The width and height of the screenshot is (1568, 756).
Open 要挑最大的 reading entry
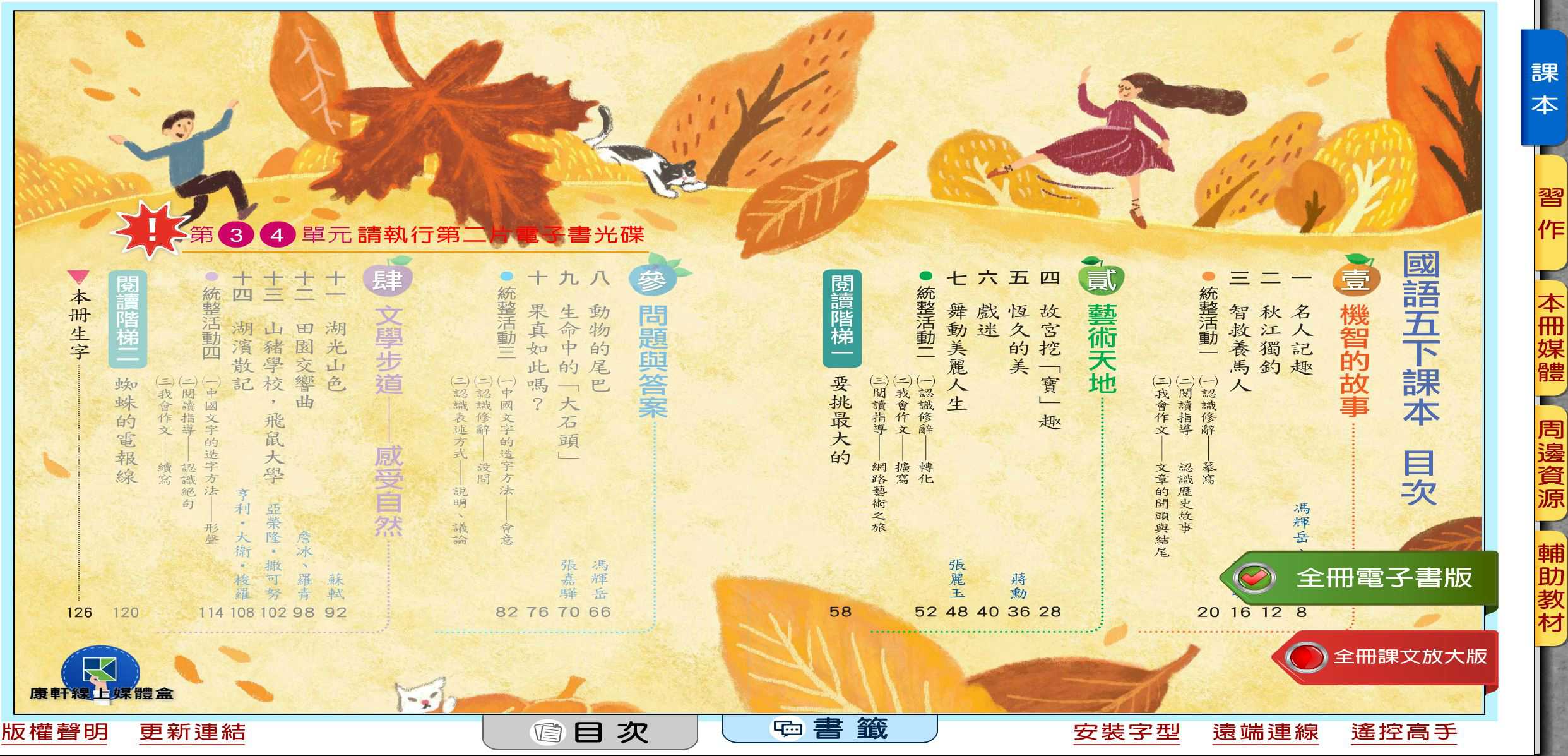pyautogui.click(x=841, y=421)
